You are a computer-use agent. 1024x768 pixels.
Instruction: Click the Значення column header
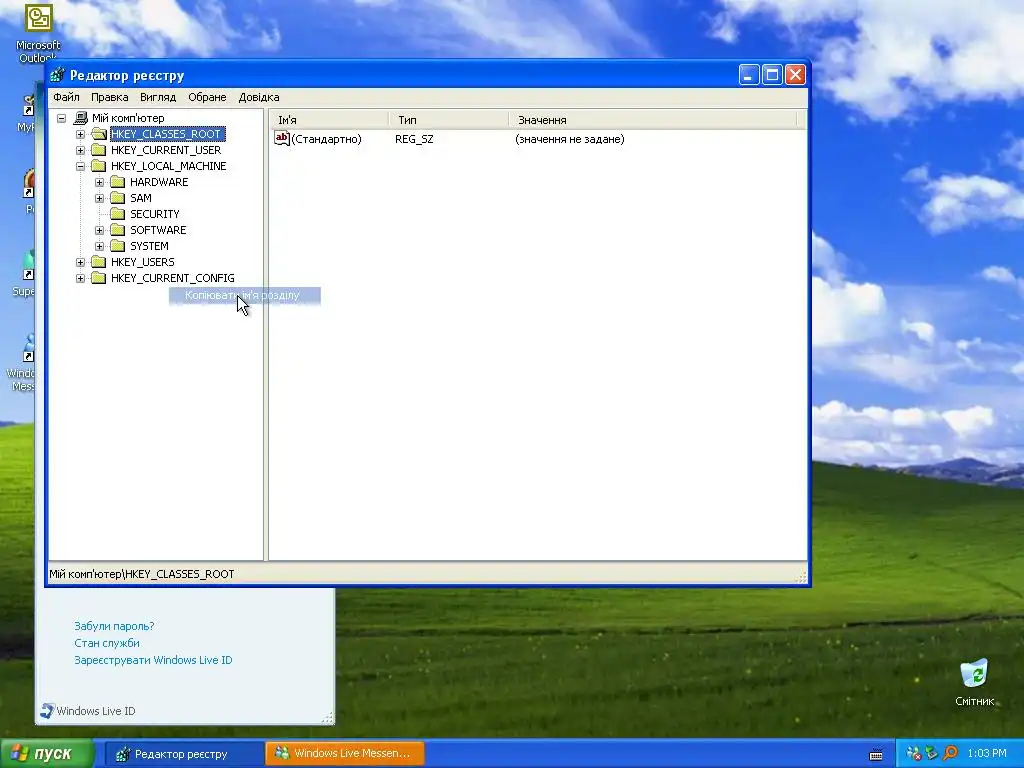coord(653,120)
